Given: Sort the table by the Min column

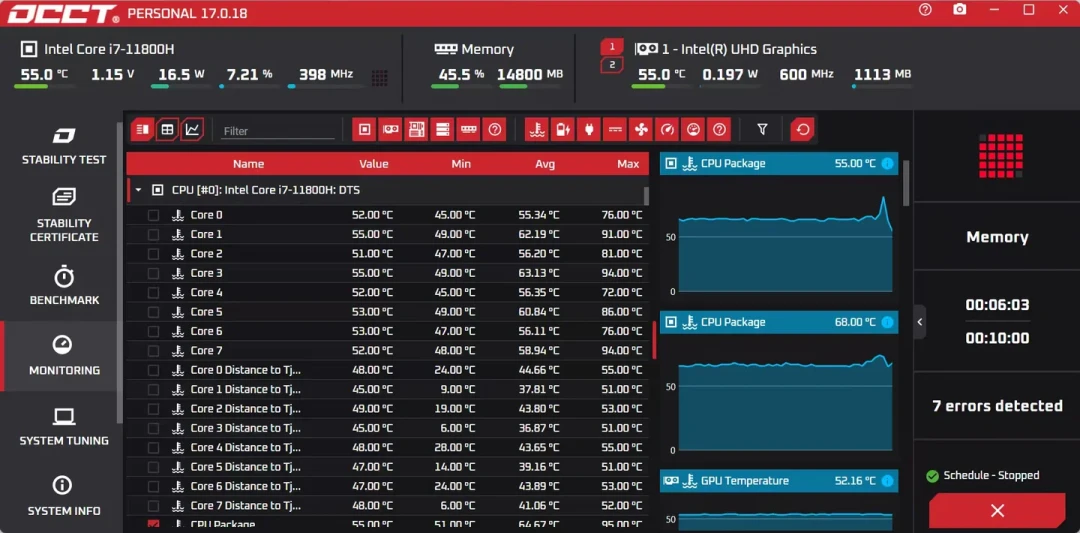Looking at the screenshot, I should coord(461,164).
